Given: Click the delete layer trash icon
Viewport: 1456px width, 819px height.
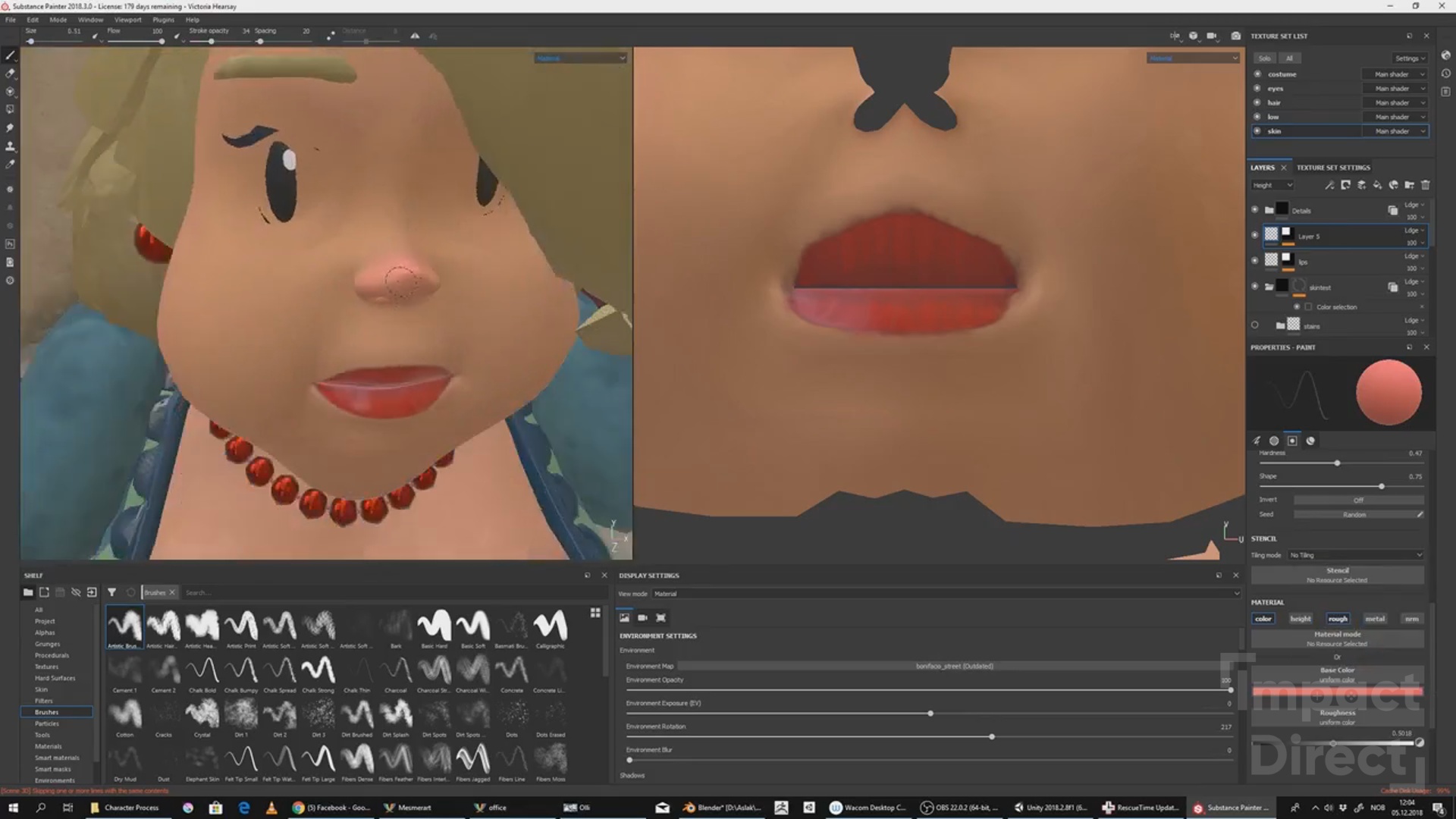Looking at the screenshot, I should pos(1425,185).
